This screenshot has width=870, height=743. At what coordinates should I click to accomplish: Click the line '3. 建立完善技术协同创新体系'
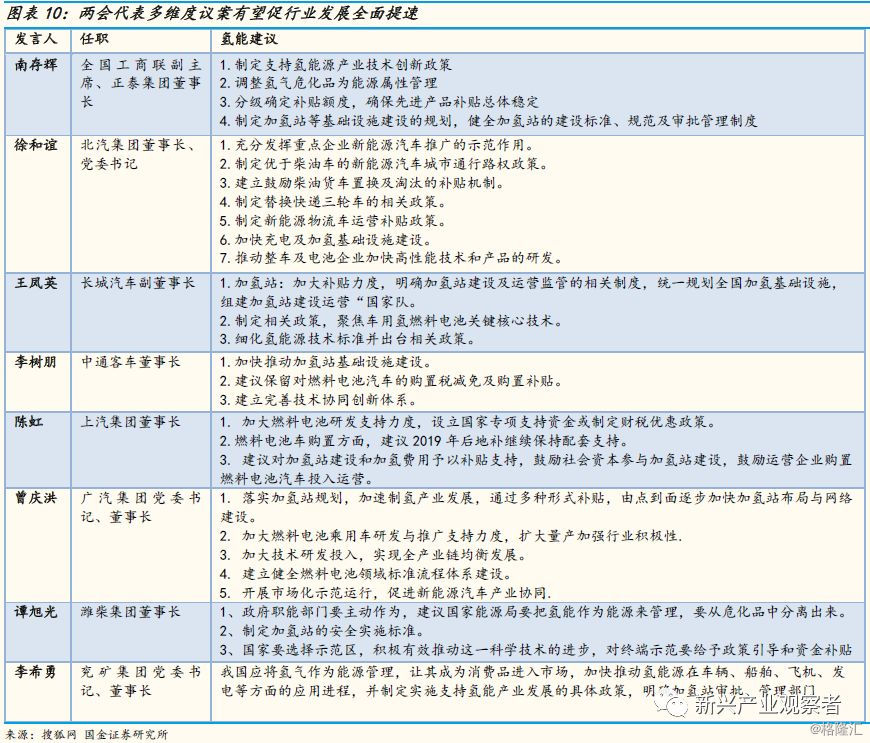[319, 400]
